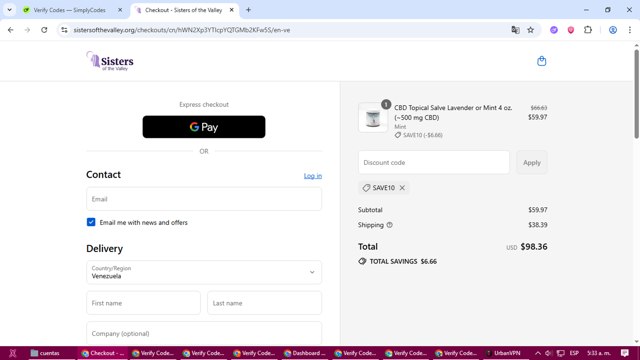
Task: Open the UrbanVPN taskbar item
Action: click(x=503, y=353)
